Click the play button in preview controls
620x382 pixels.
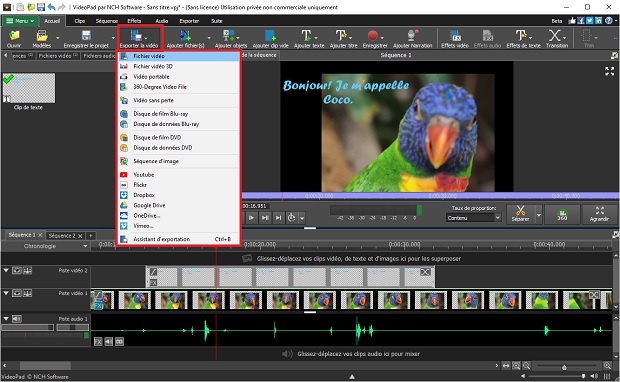click(251, 217)
